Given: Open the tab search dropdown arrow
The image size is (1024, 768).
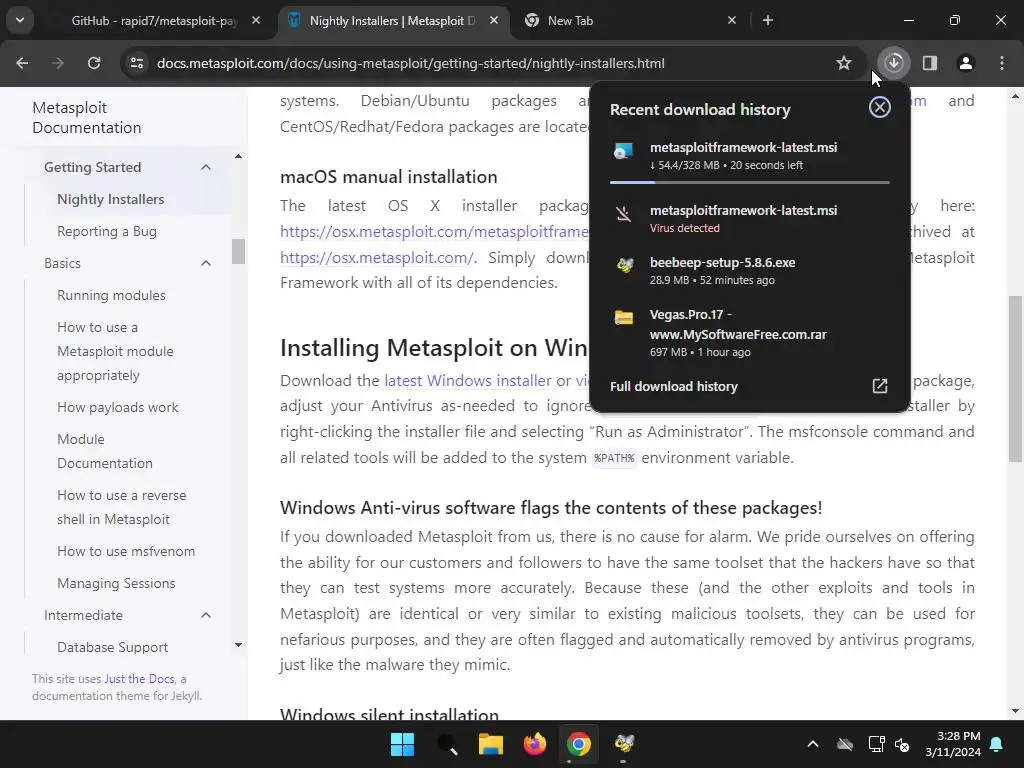Looking at the screenshot, I should coord(20,20).
